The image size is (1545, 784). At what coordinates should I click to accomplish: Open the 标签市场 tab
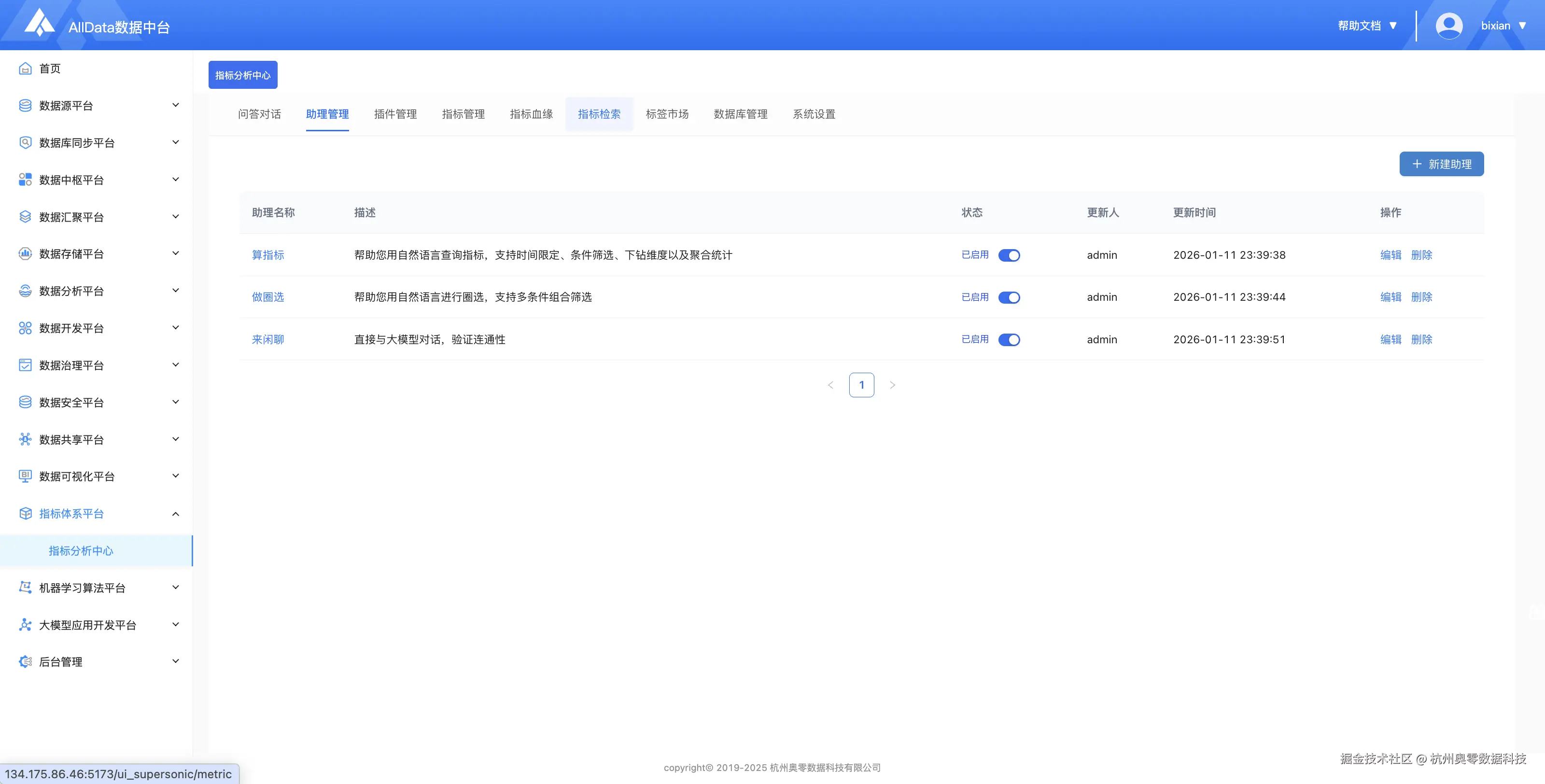tap(667, 114)
